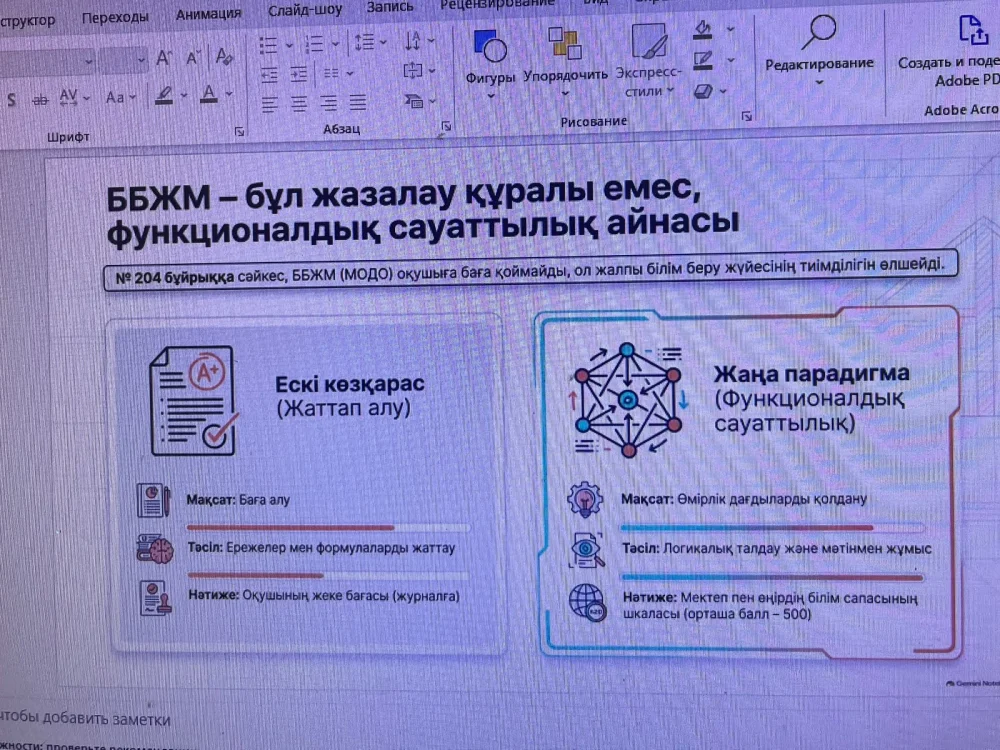The width and height of the screenshot is (1000, 750).
Task: Increase the list indent level
Action: pyautogui.click(x=298, y=75)
